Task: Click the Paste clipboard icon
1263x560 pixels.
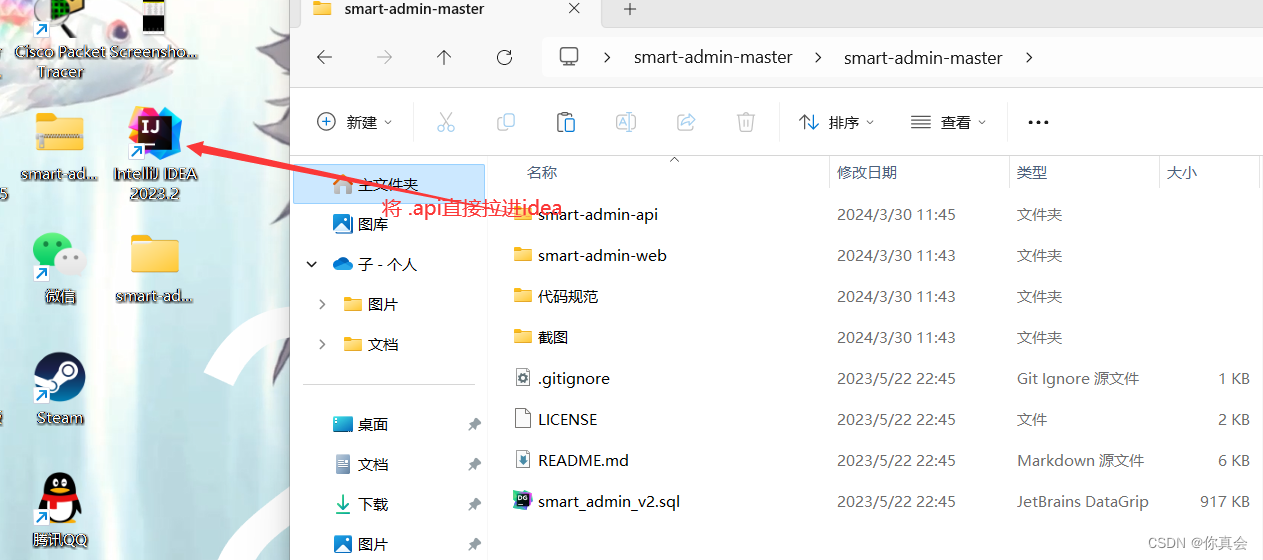Action: (566, 122)
